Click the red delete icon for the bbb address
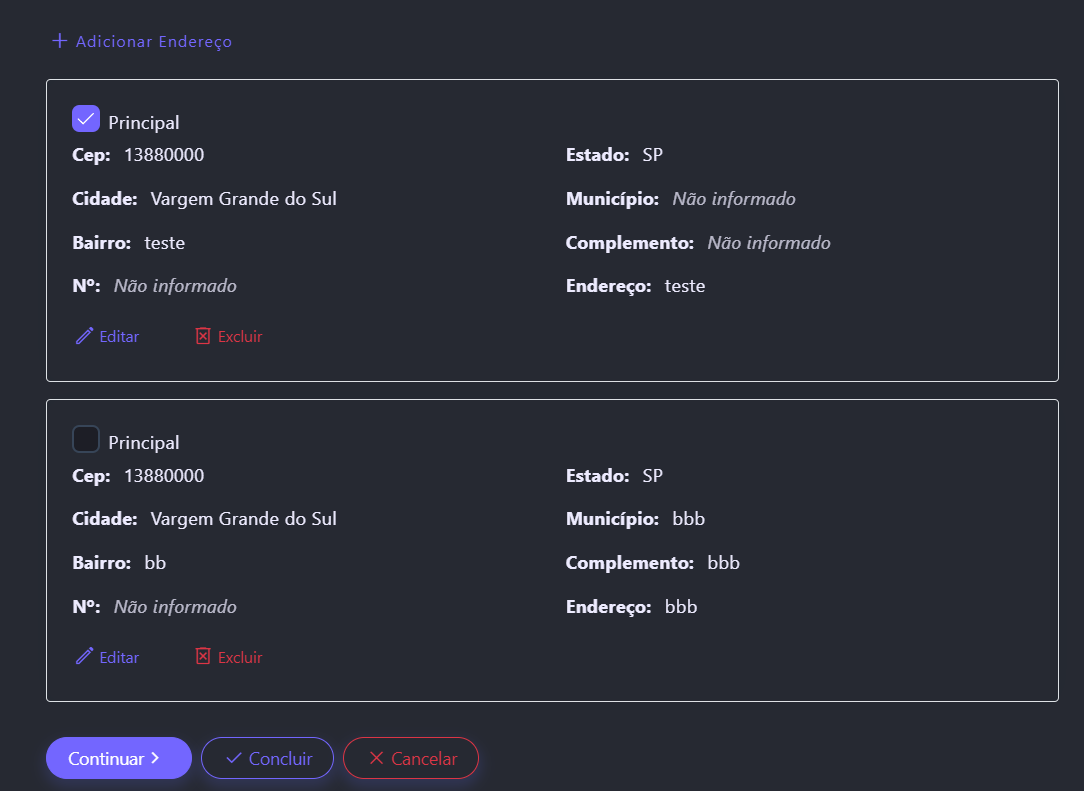1084x791 pixels. pyautogui.click(x=203, y=656)
